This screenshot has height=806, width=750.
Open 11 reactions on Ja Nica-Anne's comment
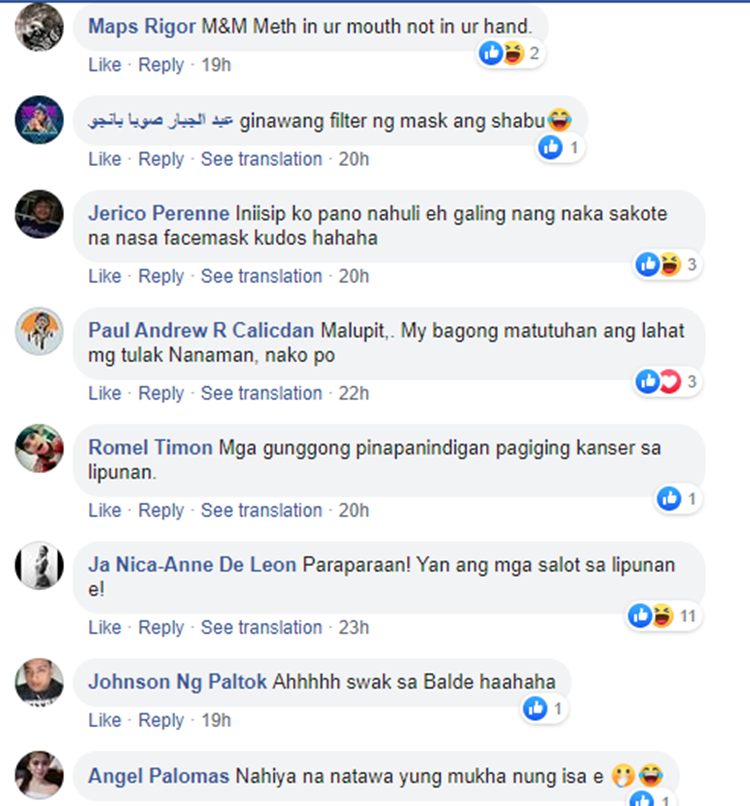click(664, 616)
